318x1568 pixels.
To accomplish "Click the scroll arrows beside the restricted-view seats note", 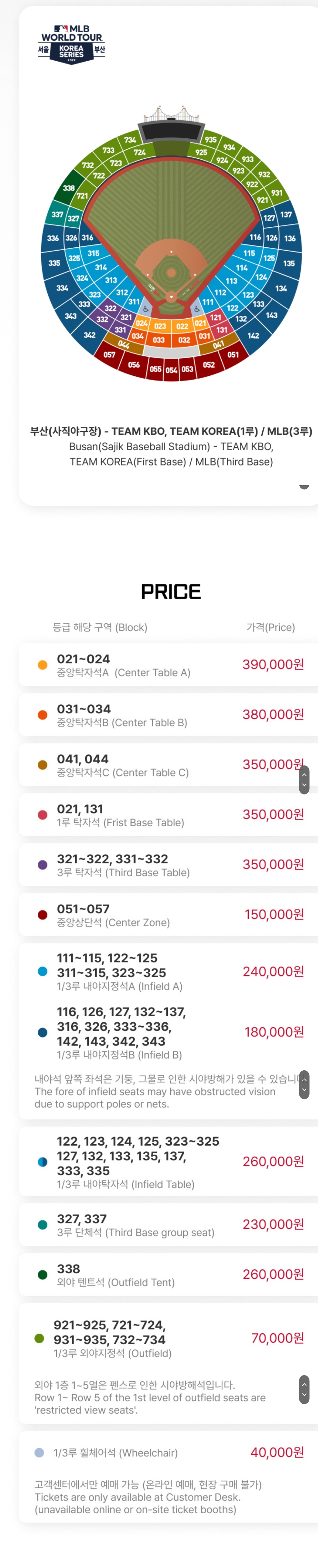I will (x=304, y=1389).
